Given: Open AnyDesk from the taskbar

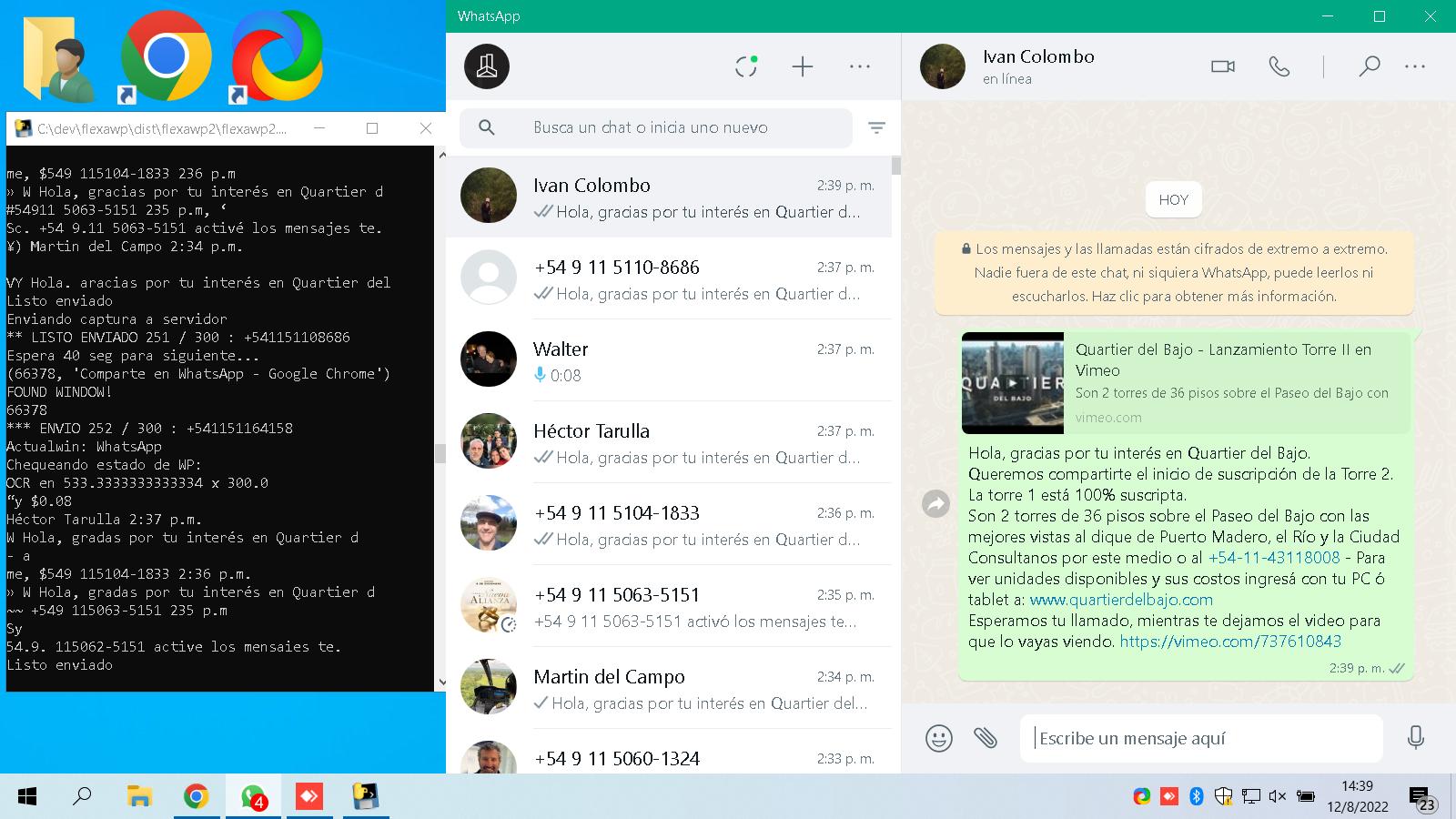Looking at the screenshot, I should tap(309, 797).
